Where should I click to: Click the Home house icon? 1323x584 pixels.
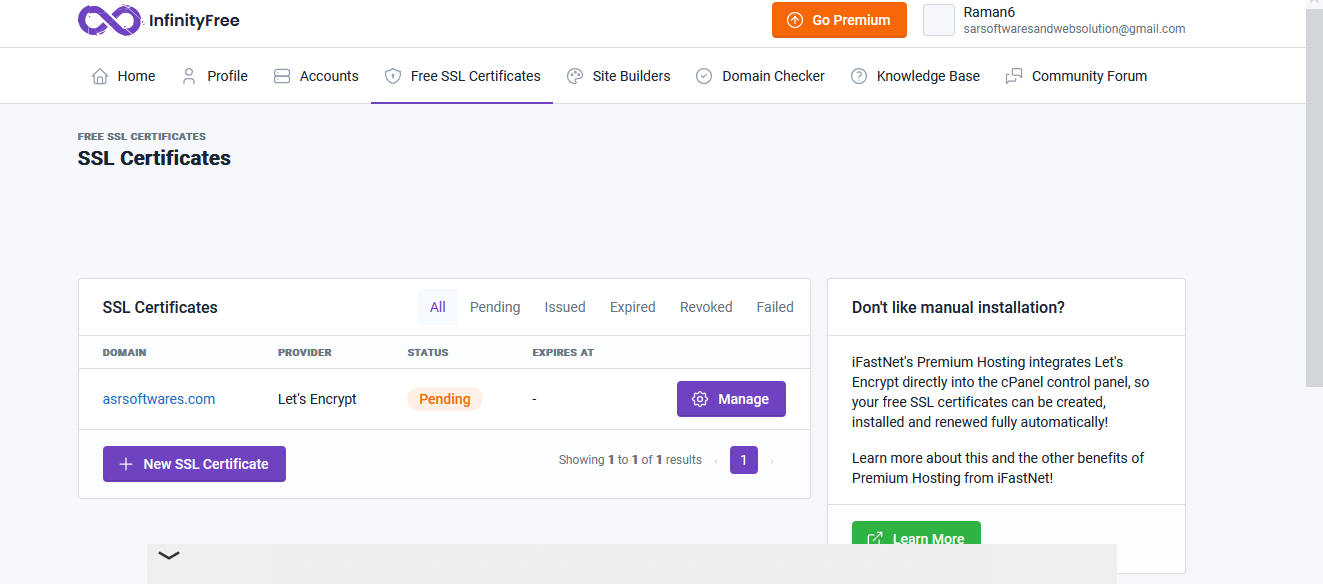pos(100,76)
